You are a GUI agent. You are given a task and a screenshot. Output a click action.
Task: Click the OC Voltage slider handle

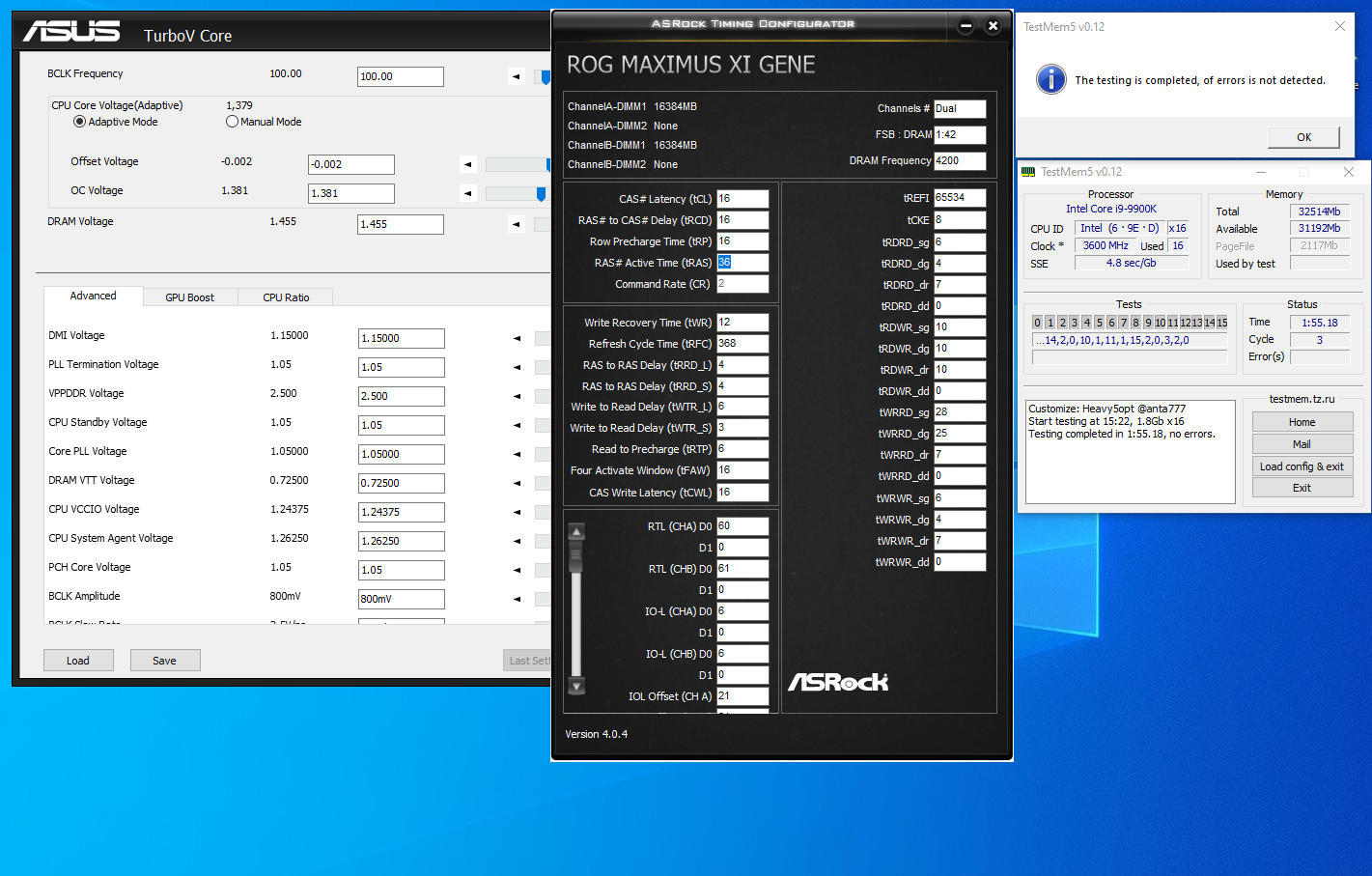[541, 193]
